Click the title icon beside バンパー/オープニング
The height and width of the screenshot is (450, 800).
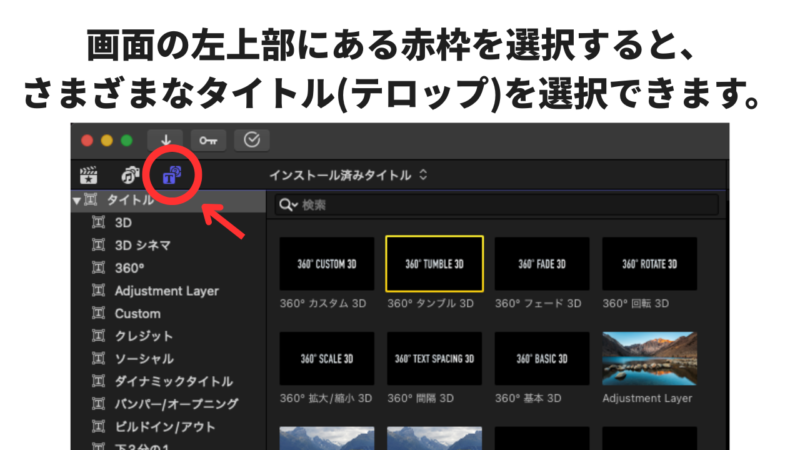[98, 404]
